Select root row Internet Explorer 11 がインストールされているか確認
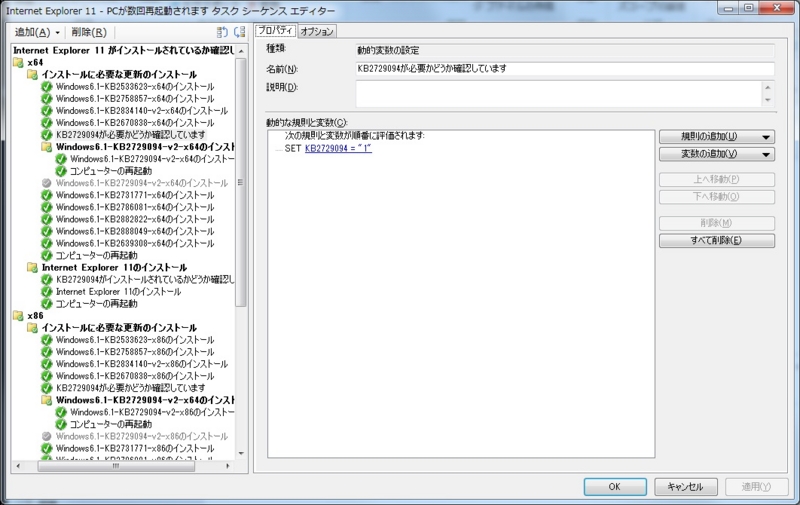Image resolution: width=800 pixels, height=505 pixels. (x=123, y=50)
